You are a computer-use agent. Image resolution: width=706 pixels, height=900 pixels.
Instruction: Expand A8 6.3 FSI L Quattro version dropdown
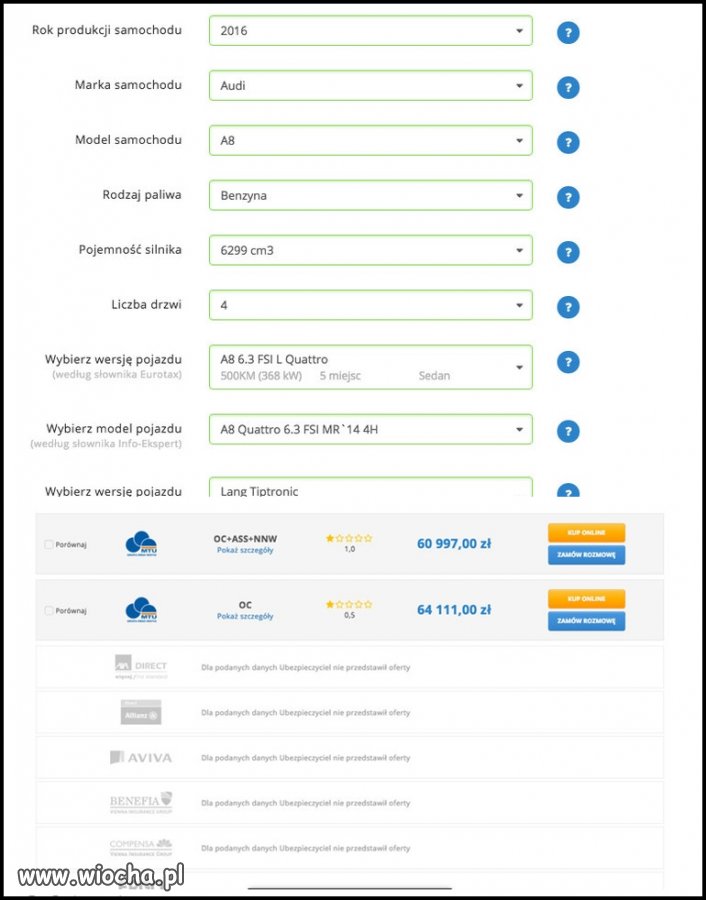371,367
